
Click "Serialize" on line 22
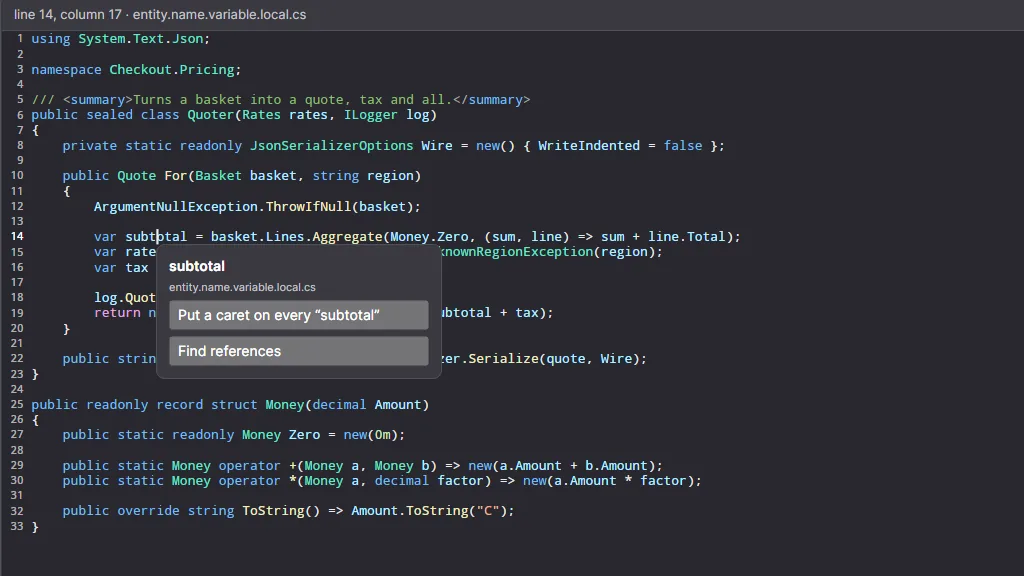point(503,359)
